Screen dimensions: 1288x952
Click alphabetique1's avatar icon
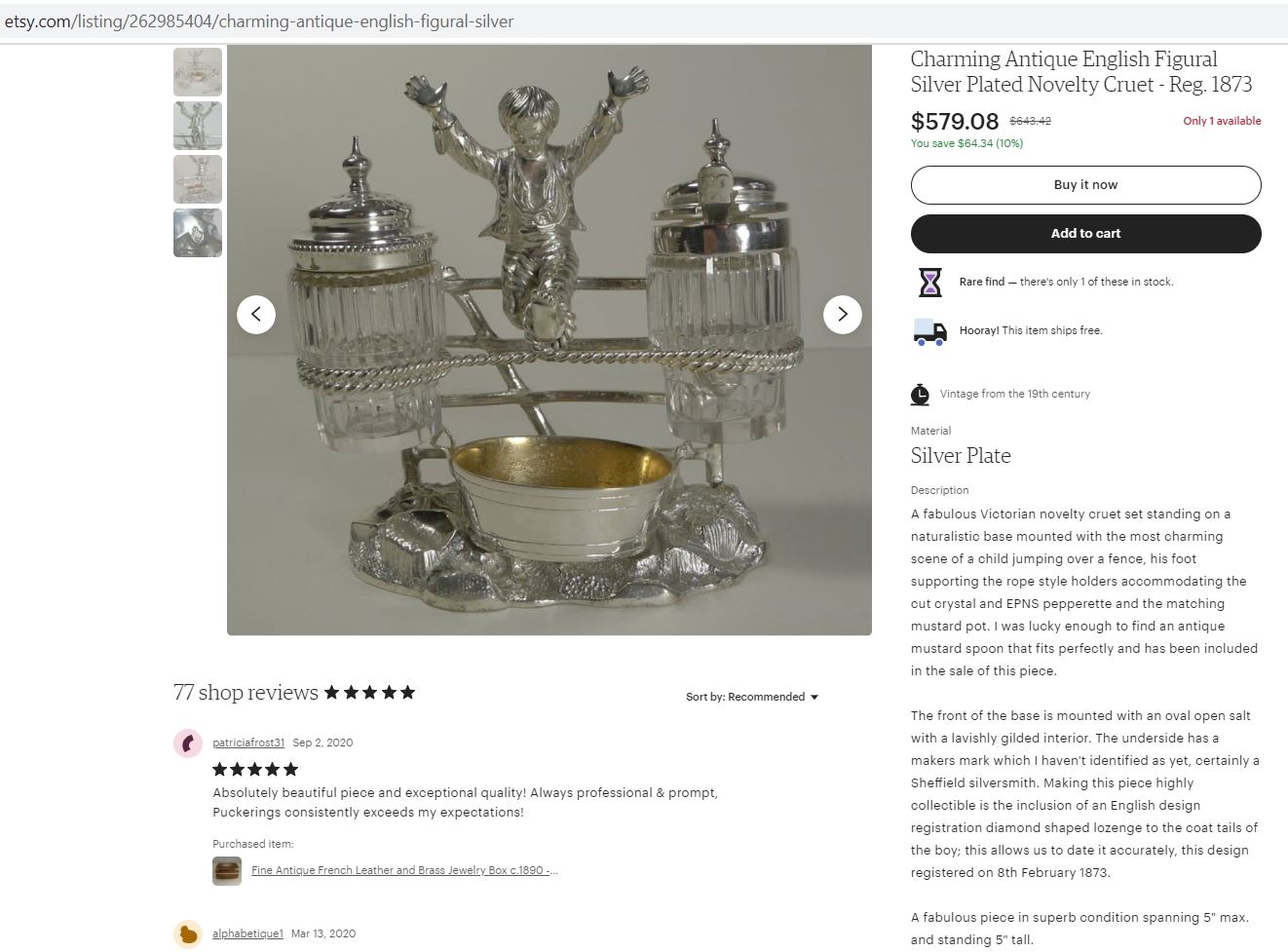click(188, 934)
